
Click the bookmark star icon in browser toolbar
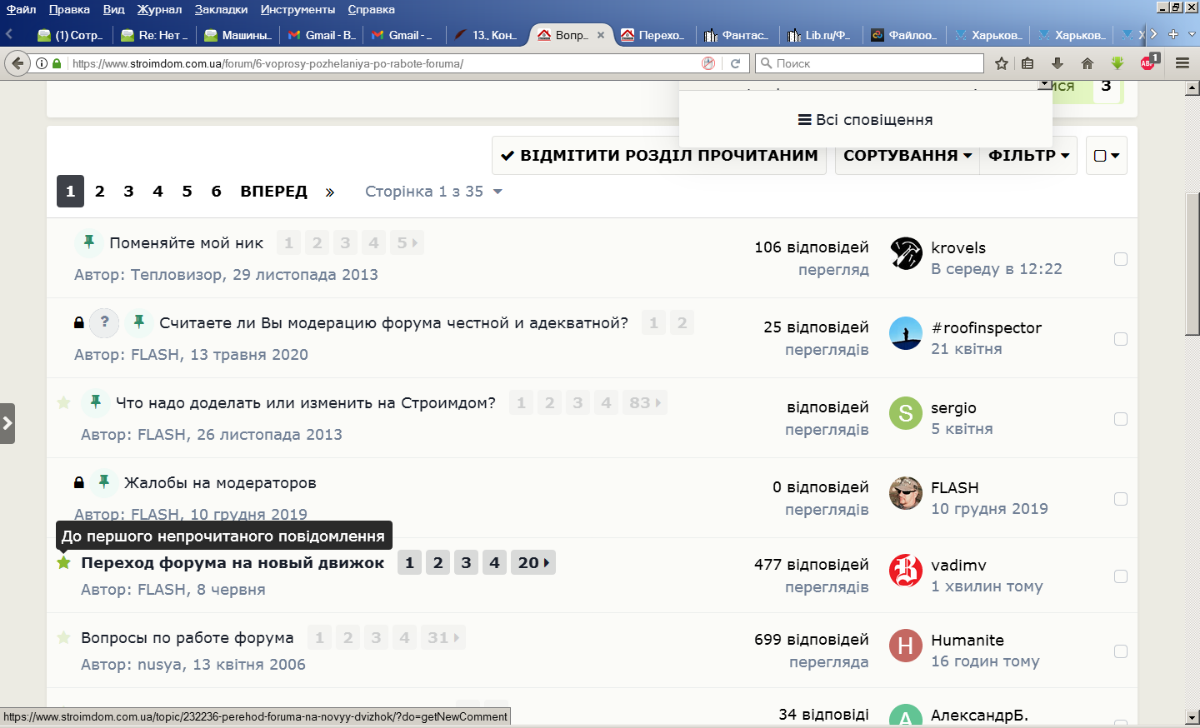click(1002, 63)
